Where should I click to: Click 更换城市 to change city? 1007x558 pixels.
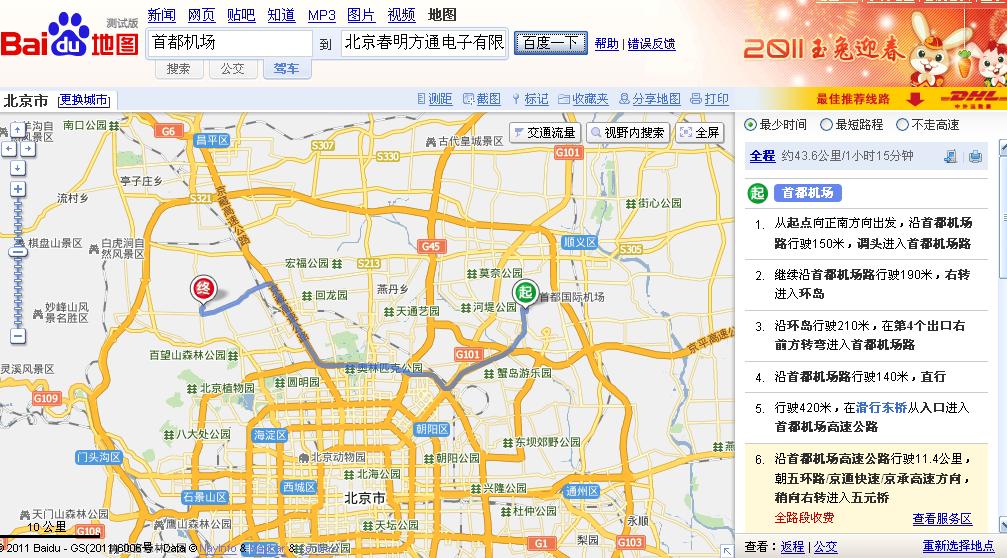84,100
